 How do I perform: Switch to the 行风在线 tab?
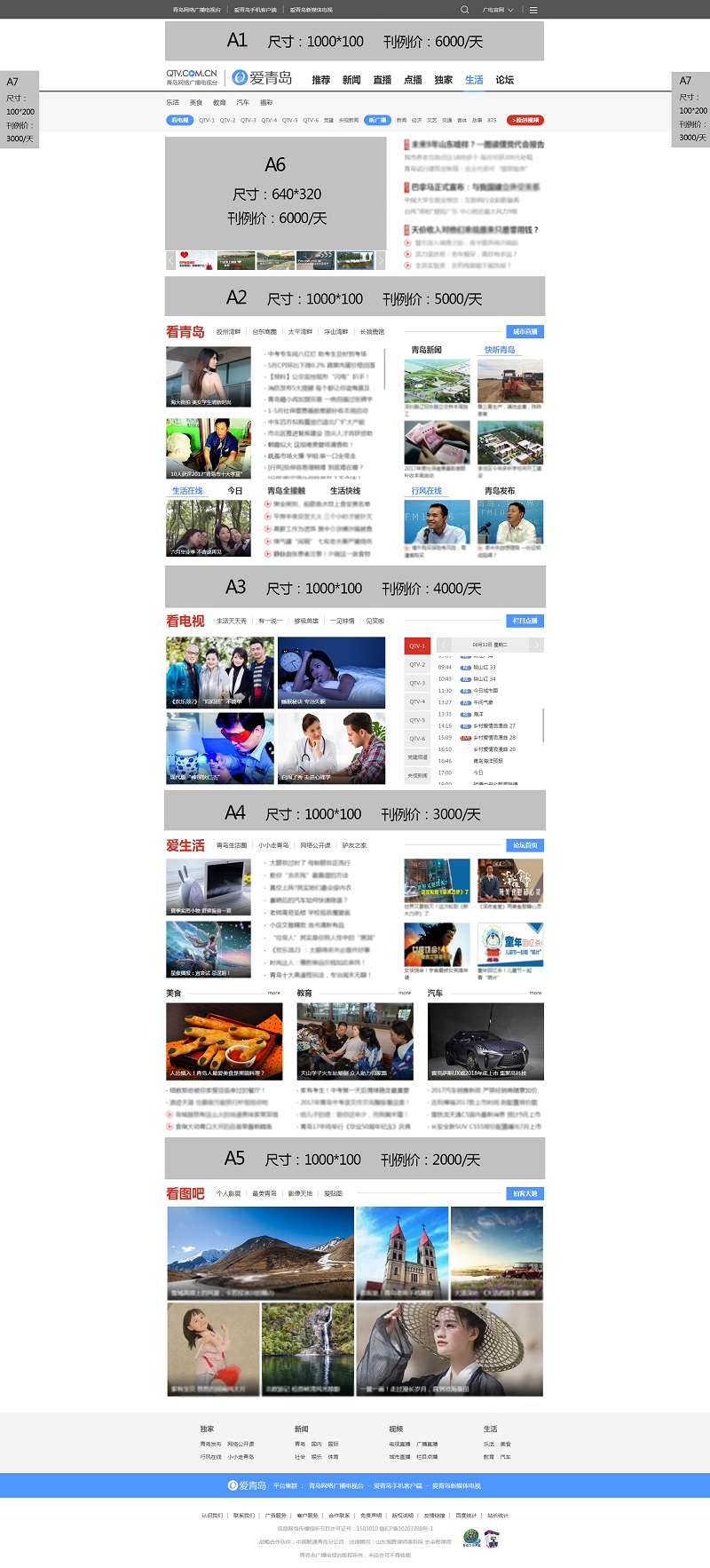(426, 491)
